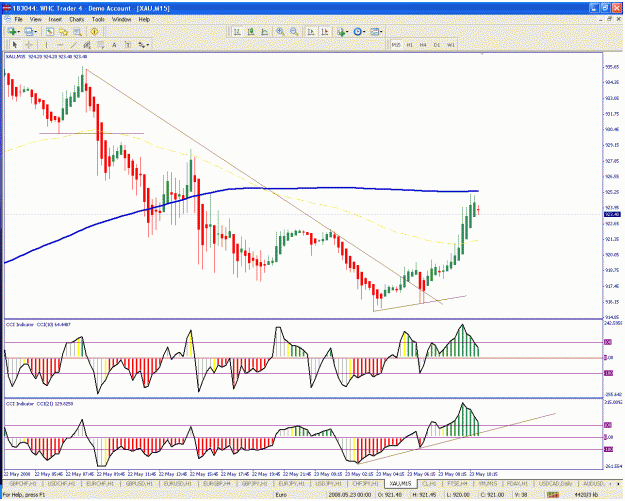Switch to the EURJPY,H1 chart tab
This screenshot has width=625, height=501.
pos(293,483)
